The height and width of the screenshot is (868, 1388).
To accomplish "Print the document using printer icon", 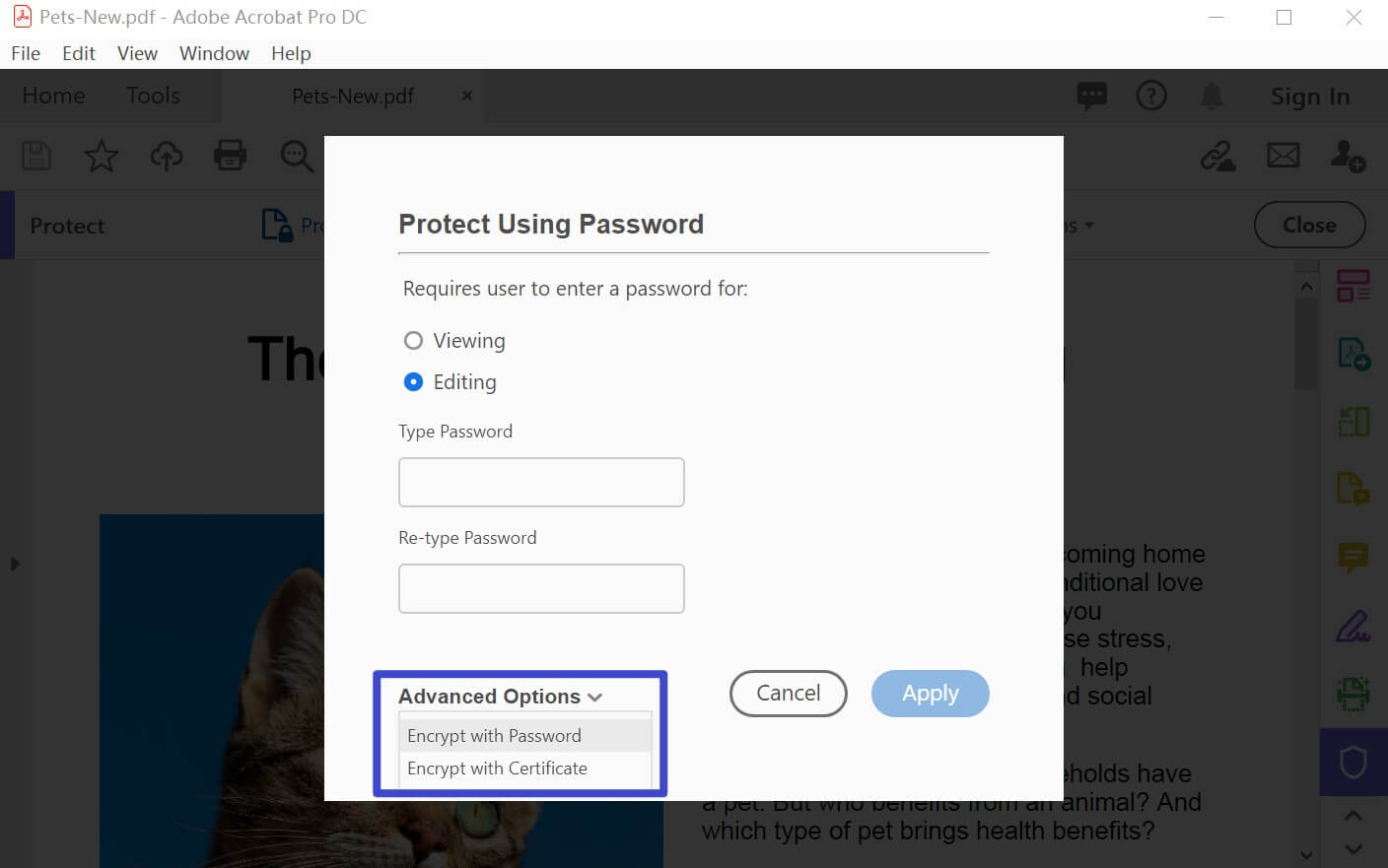I will 230,156.
